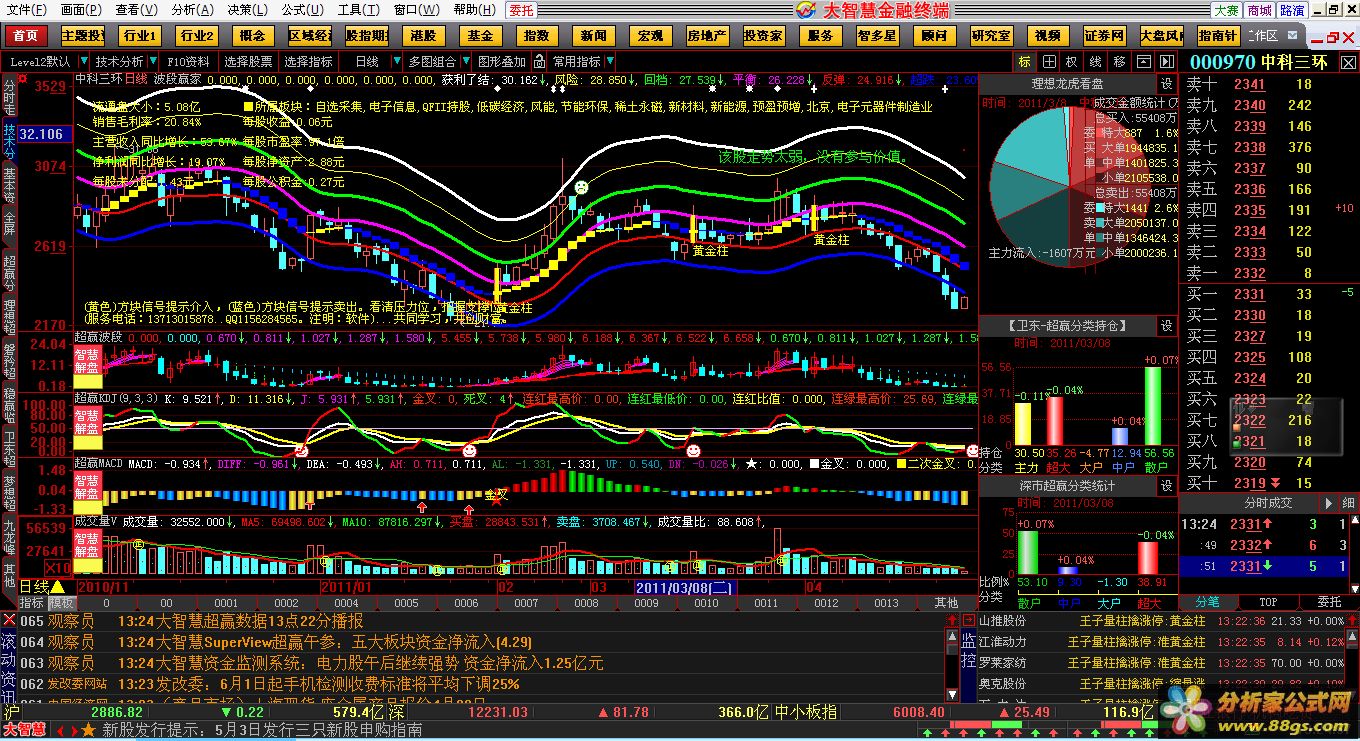
Task: Click the yellow star icon in bottom ticker
Action: click(89, 731)
